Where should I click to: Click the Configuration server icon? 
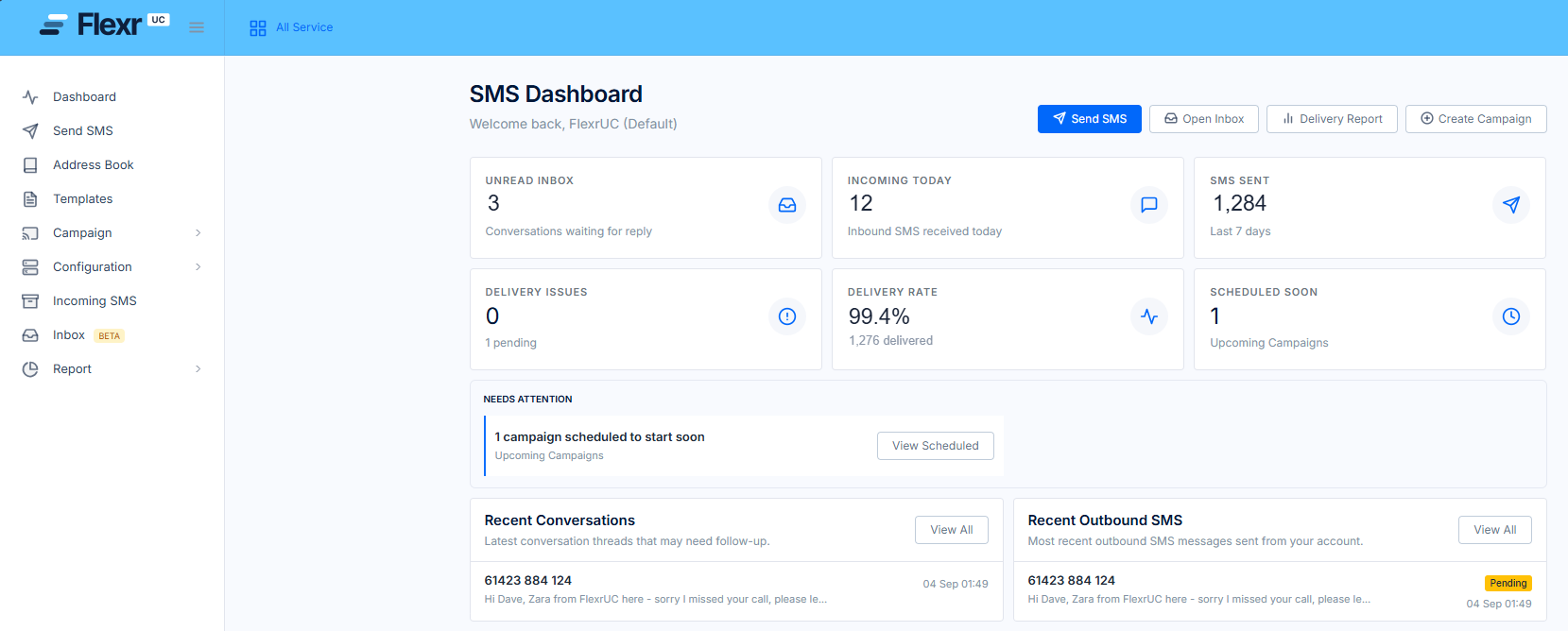[x=30, y=267]
